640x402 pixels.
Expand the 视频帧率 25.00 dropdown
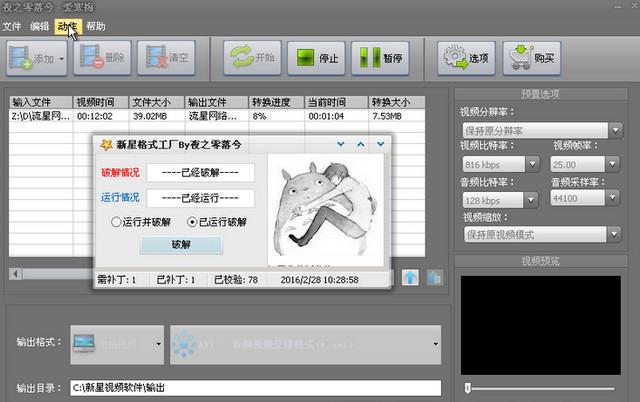point(612,164)
